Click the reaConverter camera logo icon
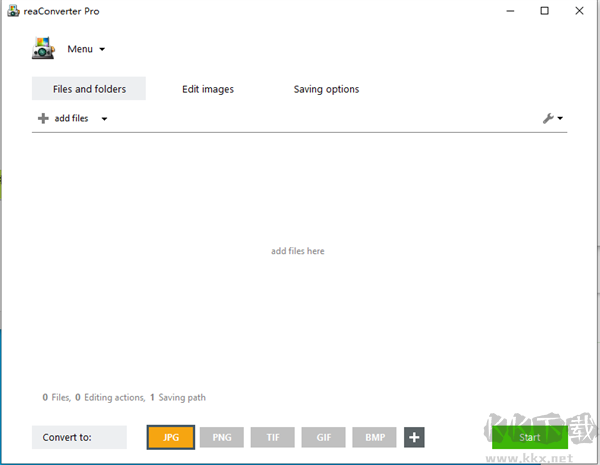 [43, 48]
